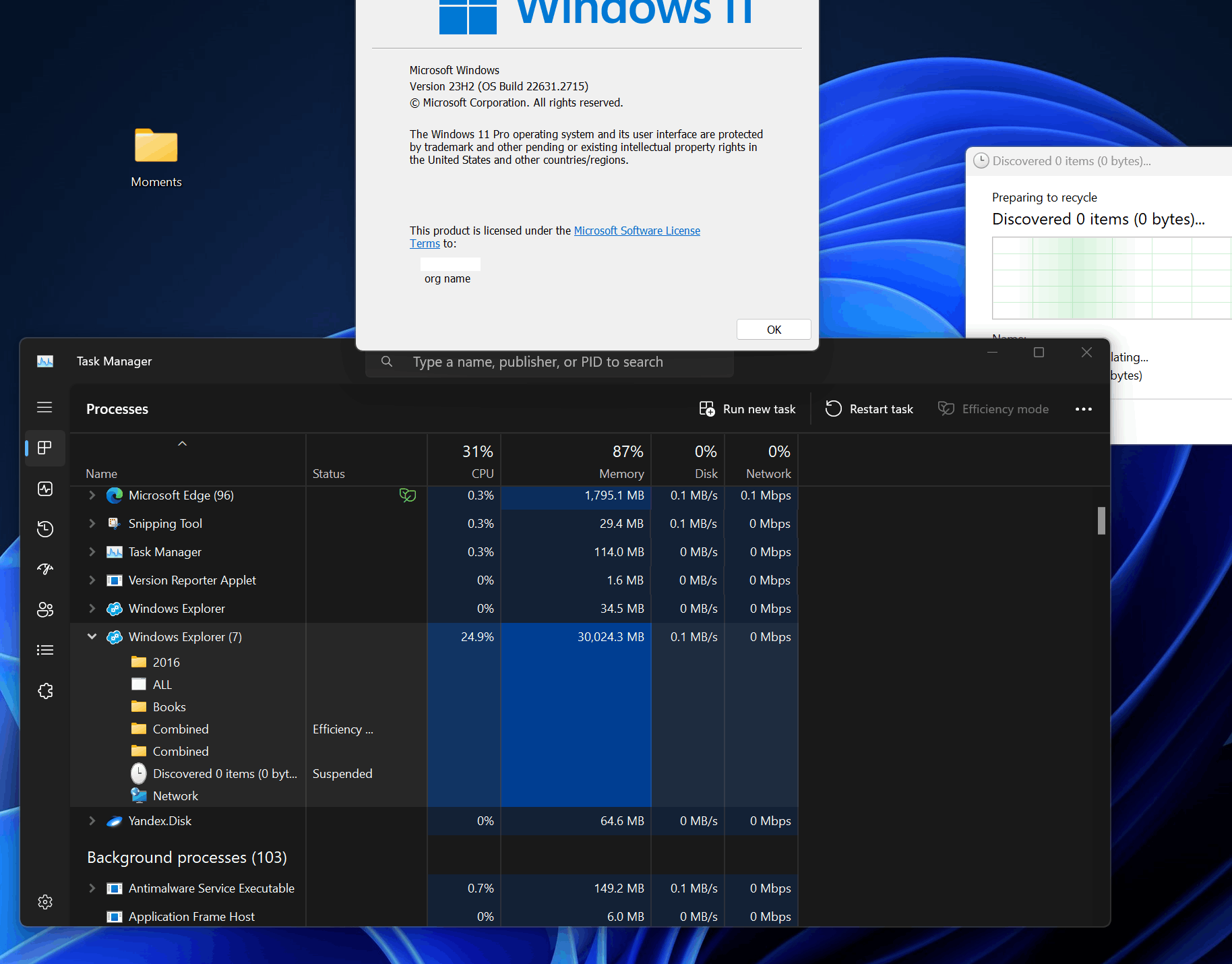This screenshot has width=1232, height=964.
Task: Click the 114.0 MB memory value
Action: tap(619, 552)
